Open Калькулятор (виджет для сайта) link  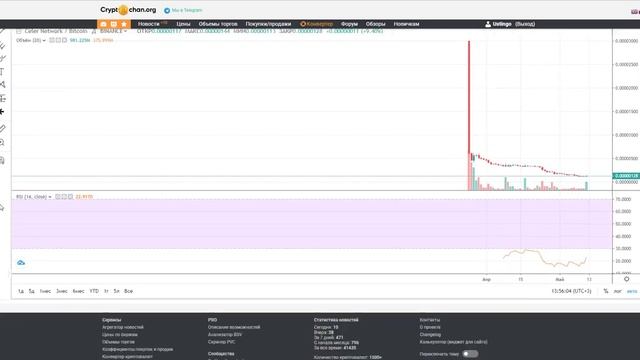tap(453, 342)
